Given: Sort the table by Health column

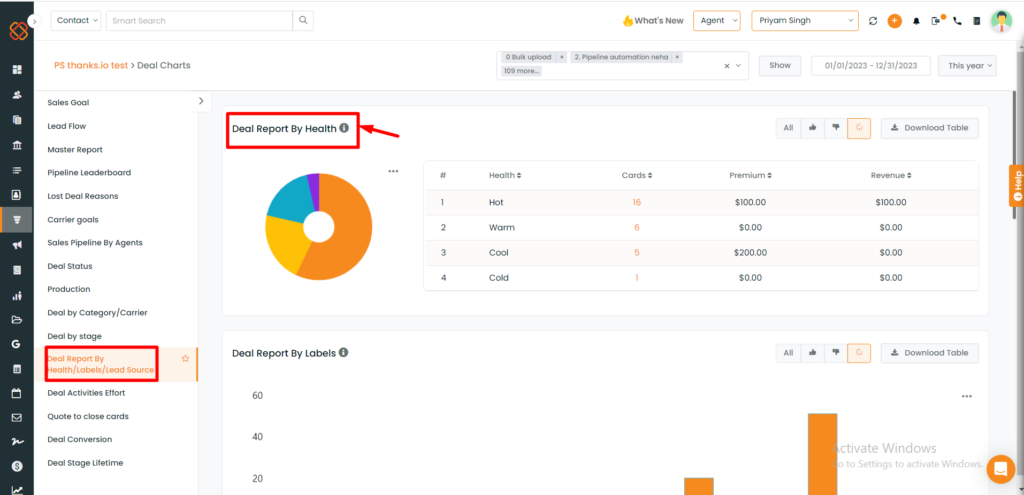Looking at the screenshot, I should pyautogui.click(x=505, y=175).
